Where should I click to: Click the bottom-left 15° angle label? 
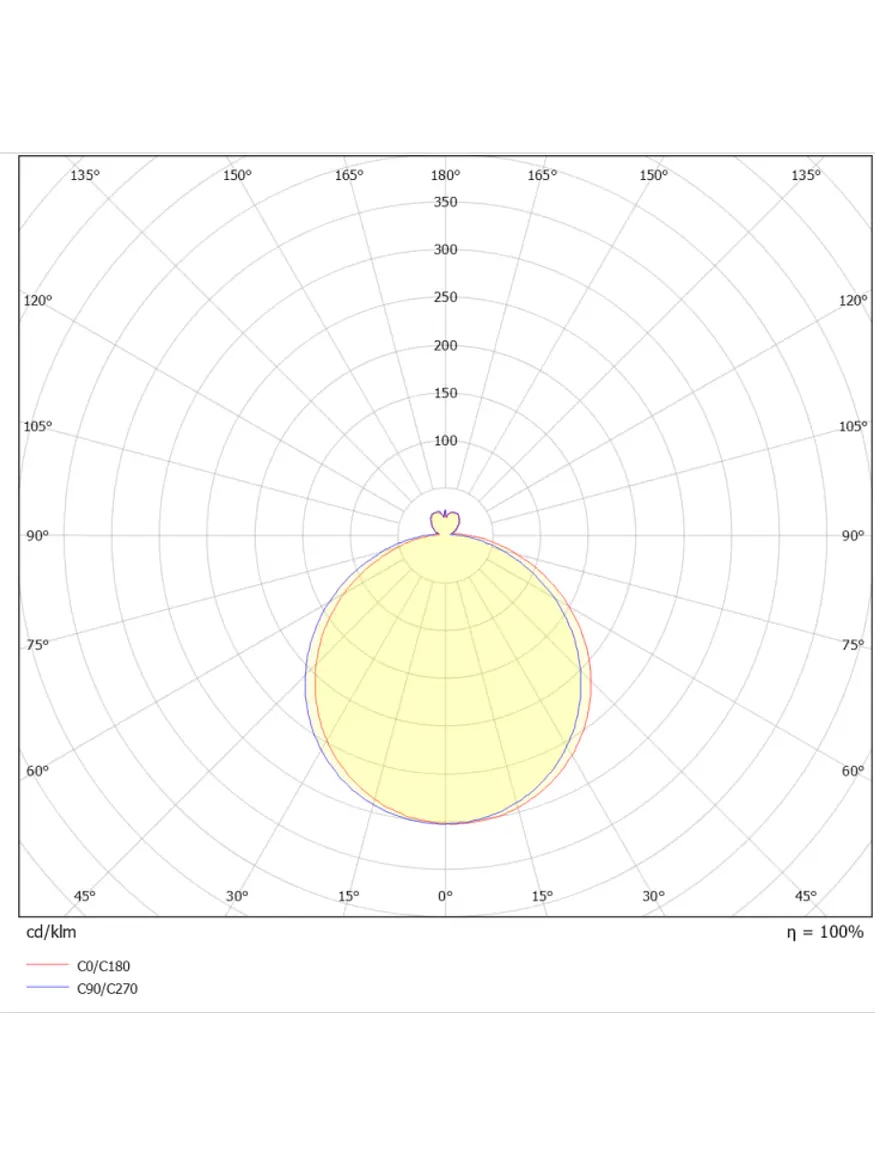[x=349, y=896]
